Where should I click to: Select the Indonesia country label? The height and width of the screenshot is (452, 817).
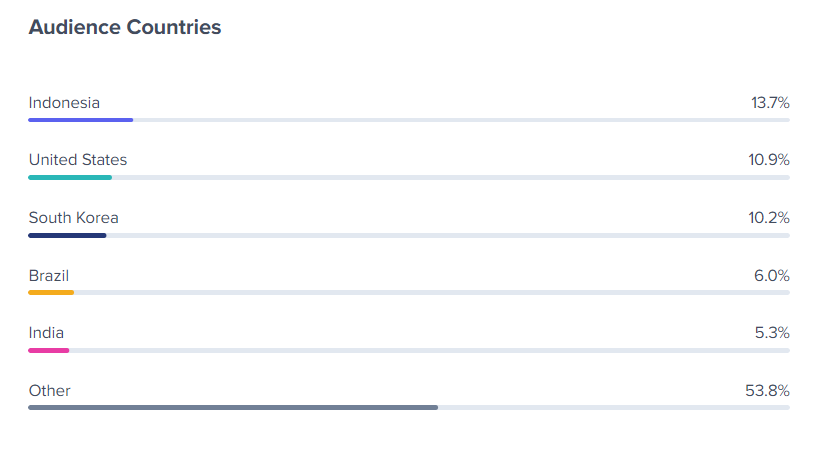[64, 103]
